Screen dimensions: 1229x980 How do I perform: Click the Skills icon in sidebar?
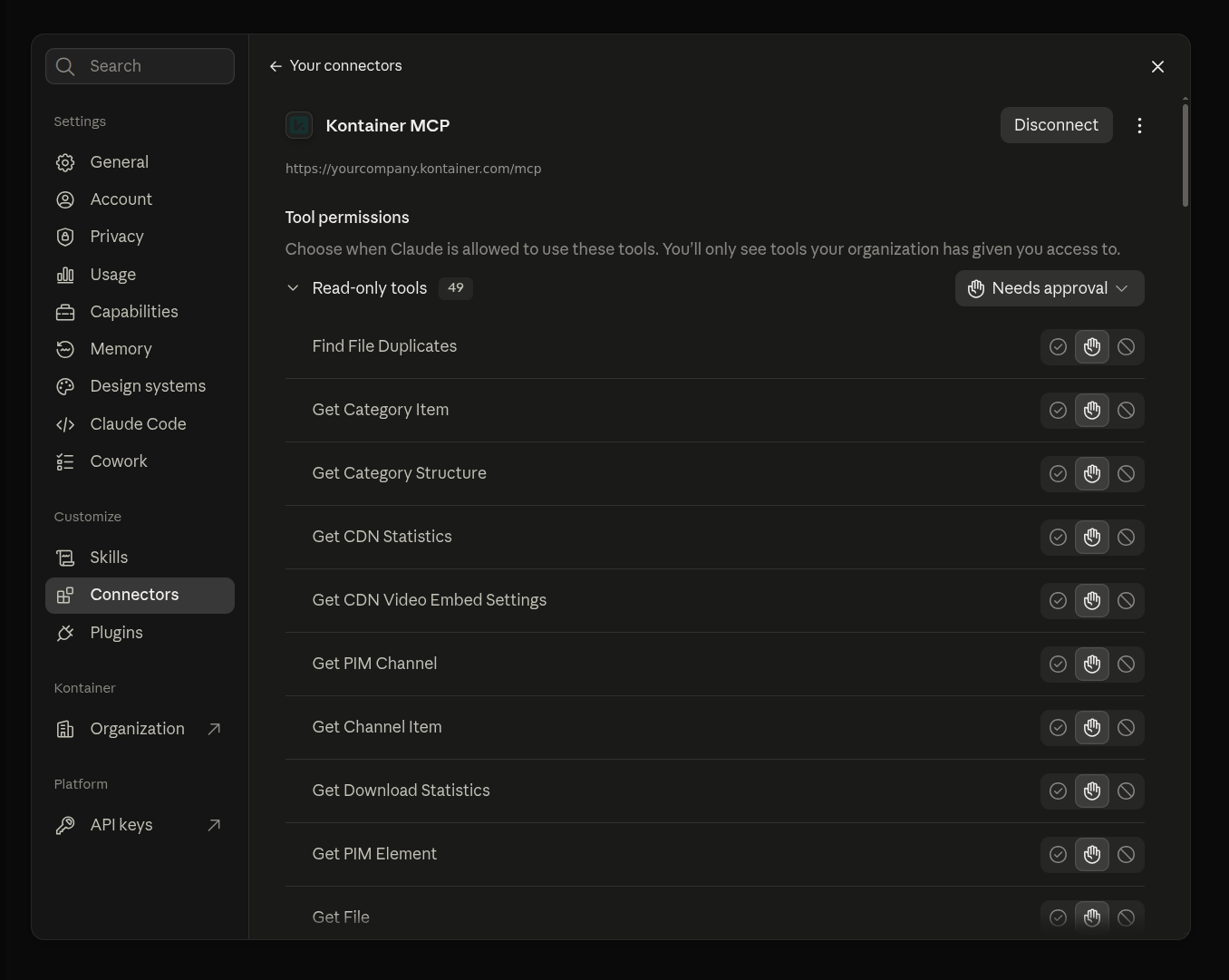tap(65, 558)
